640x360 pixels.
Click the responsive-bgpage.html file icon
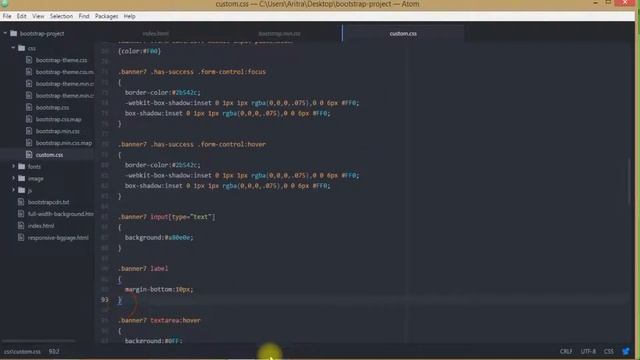[21, 238]
